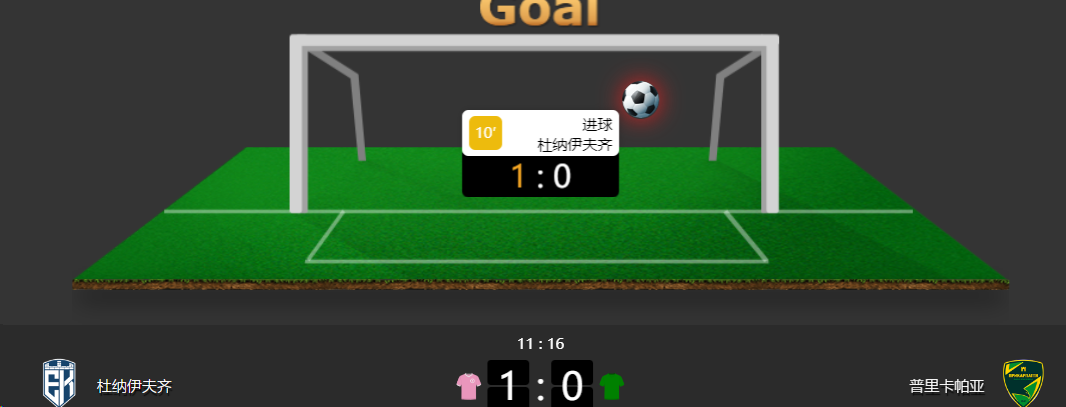The width and height of the screenshot is (1066, 407).
Task: Select the 杜纳伊夫齐 team name at bottom left
Action: coord(135,387)
